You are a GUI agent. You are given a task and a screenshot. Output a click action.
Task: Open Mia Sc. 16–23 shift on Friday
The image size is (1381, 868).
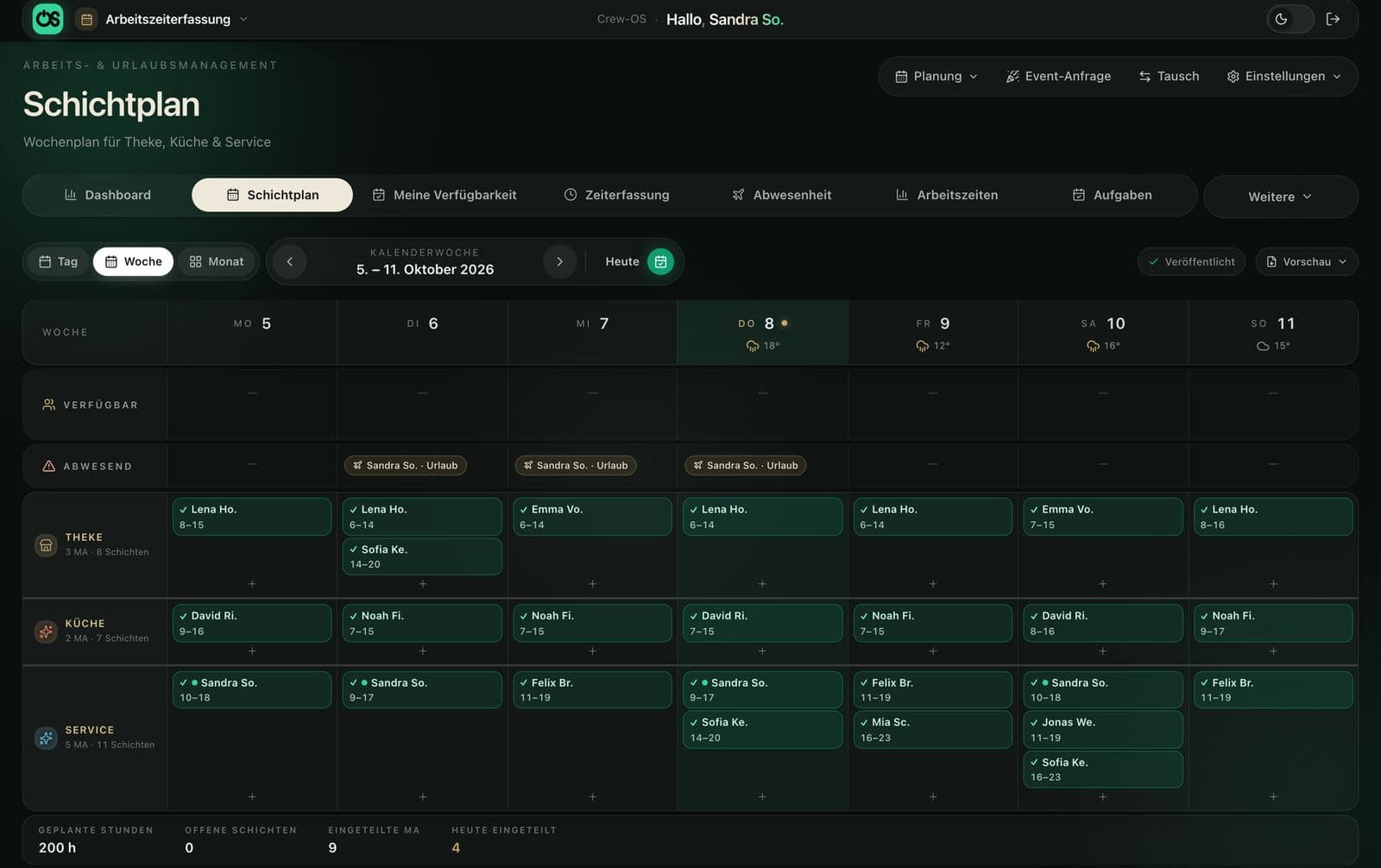[x=932, y=730]
